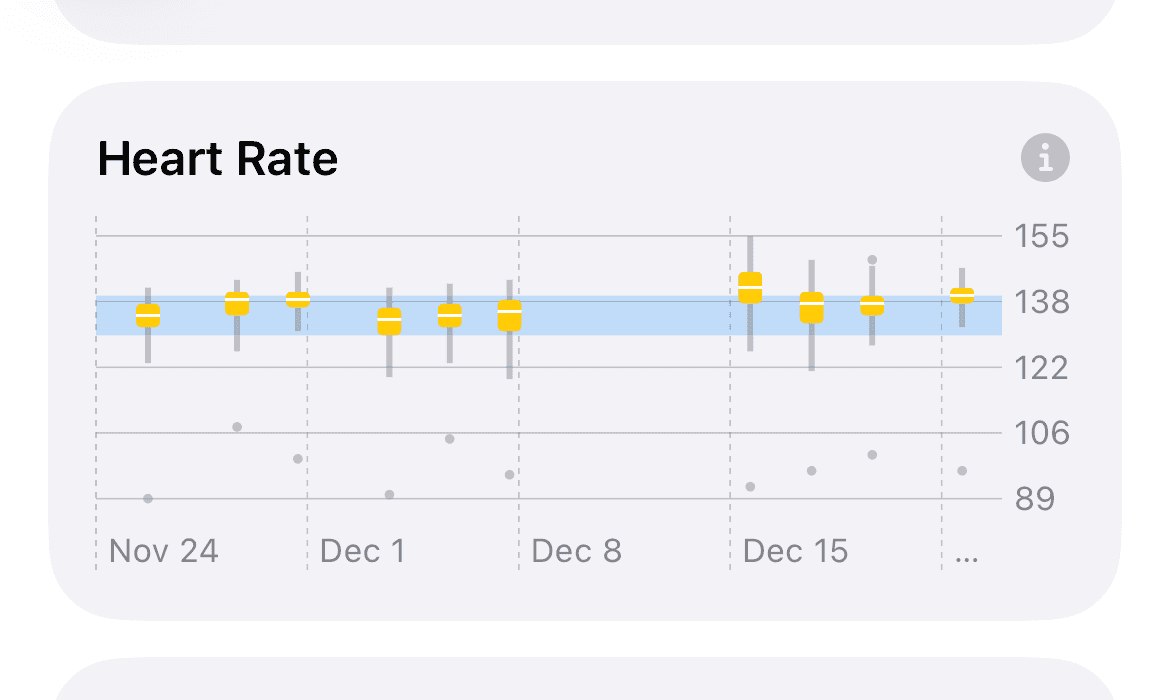Image resolution: width=1170 pixels, height=700 pixels.
Task: Click the 89 axis value label
Action: (1034, 499)
